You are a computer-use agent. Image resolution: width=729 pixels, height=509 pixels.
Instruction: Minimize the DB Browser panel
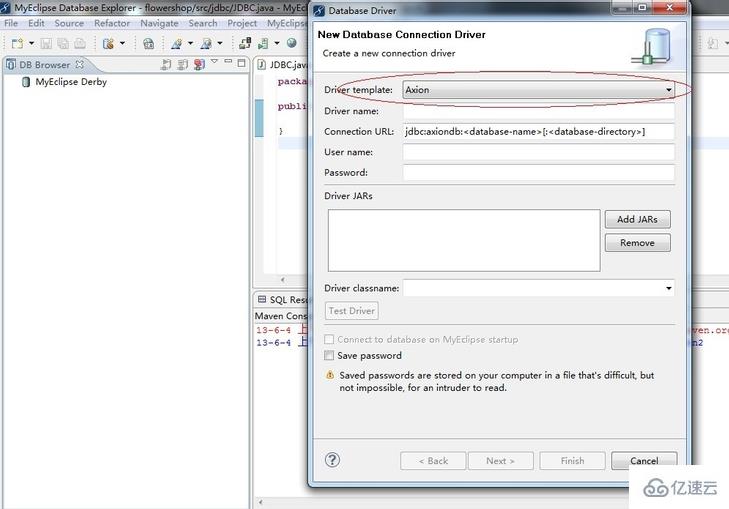(x=228, y=61)
